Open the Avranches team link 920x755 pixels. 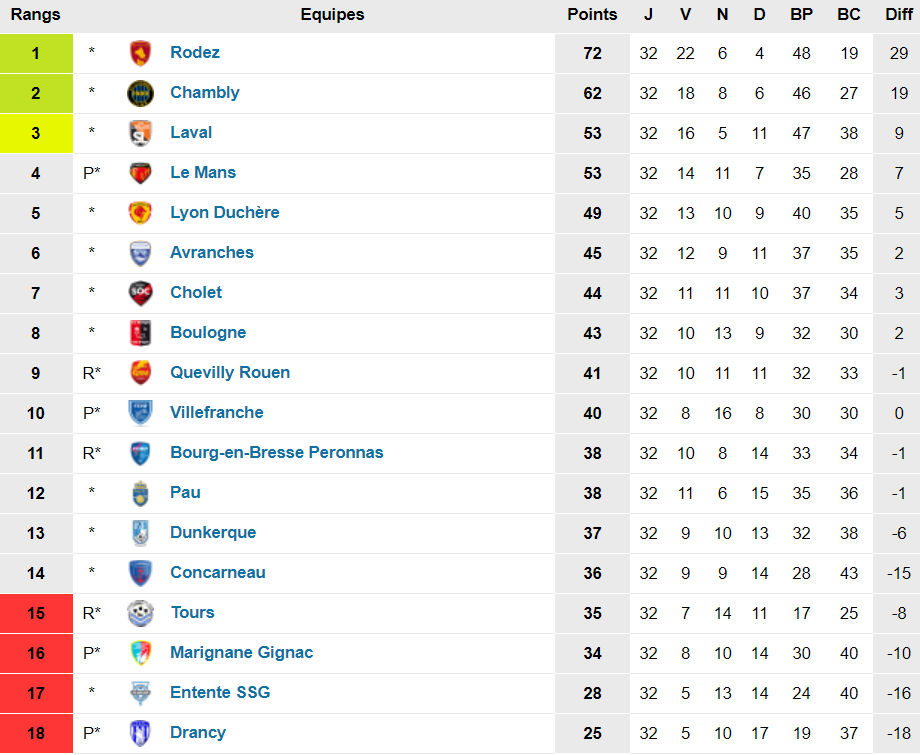click(x=212, y=253)
